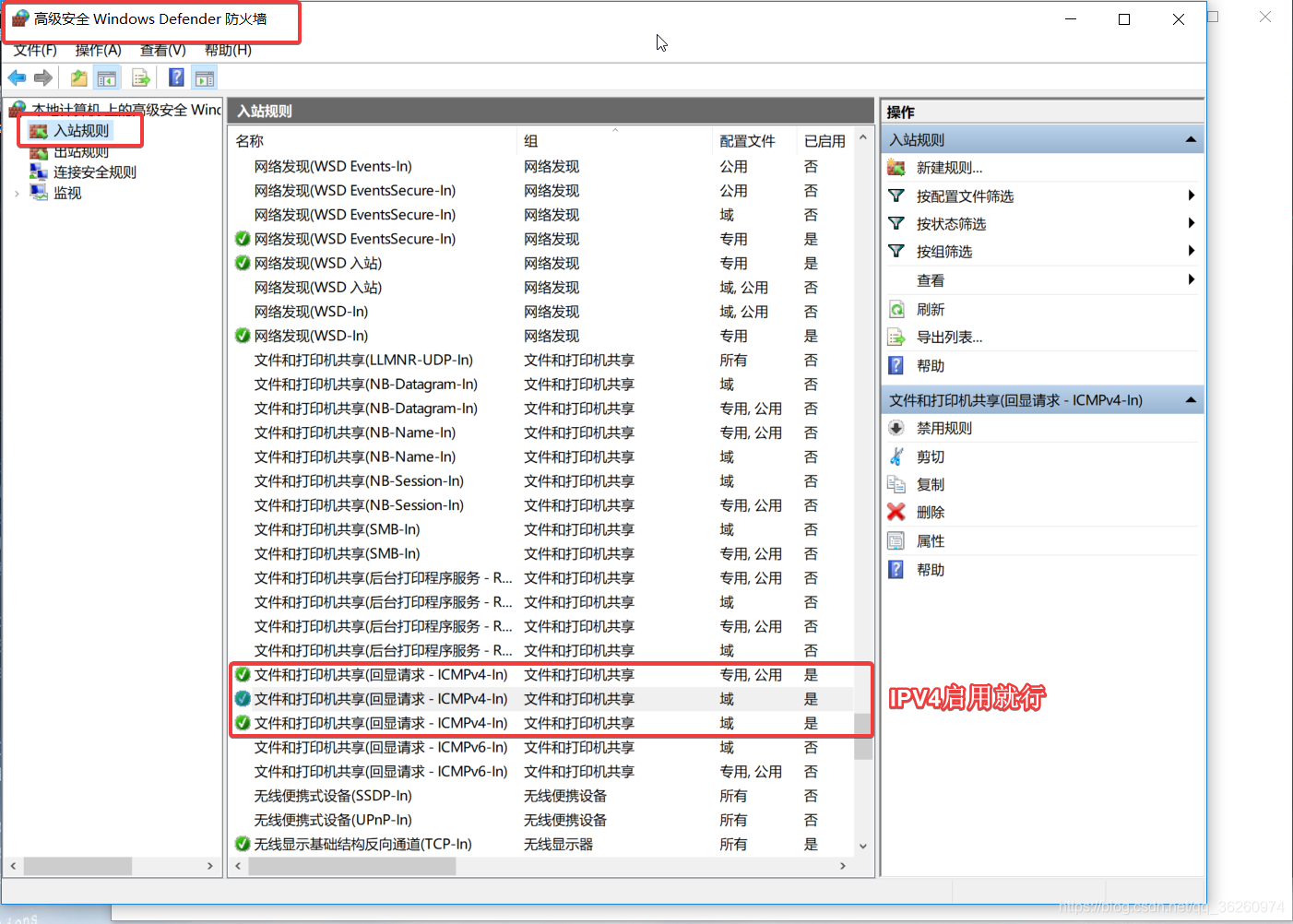Click the 复制 copy icon
The height and width of the screenshot is (924, 1293).
click(x=896, y=484)
